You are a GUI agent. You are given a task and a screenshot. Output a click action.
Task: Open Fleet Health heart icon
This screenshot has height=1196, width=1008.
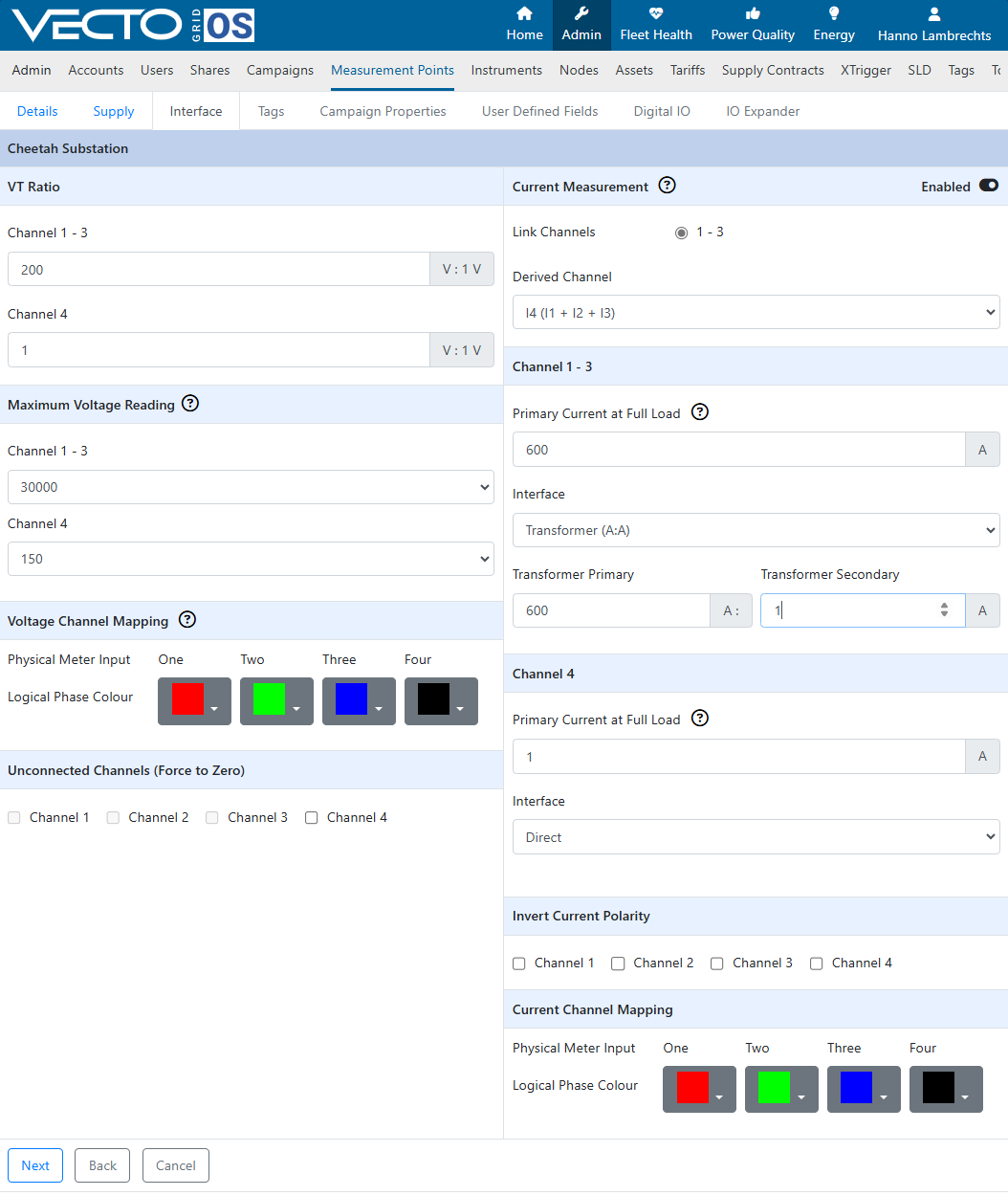[656, 13]
